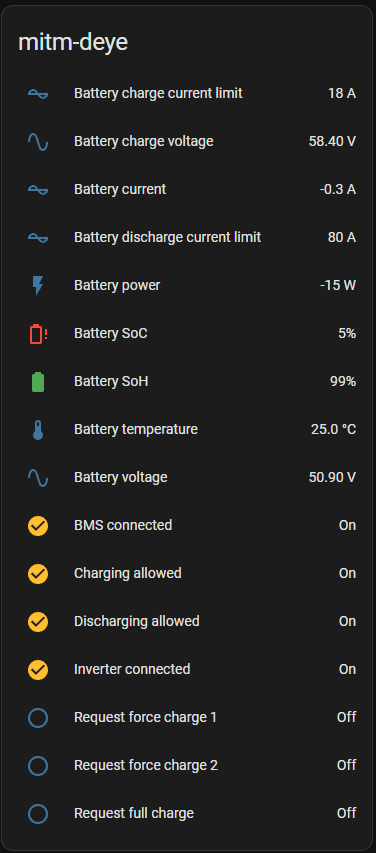
Task: Click the Charging allowed check circle
Action: pos(38,573)
